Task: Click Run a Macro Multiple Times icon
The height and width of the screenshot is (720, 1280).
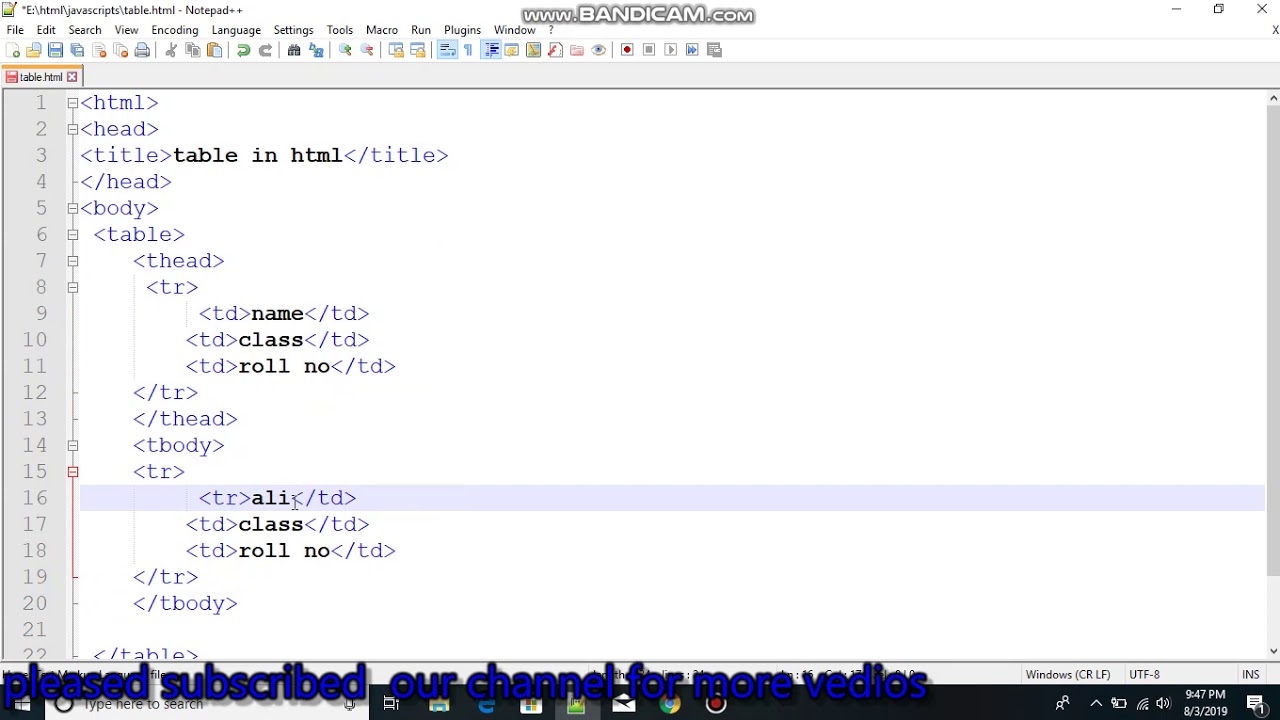Action: pos(692,50)
